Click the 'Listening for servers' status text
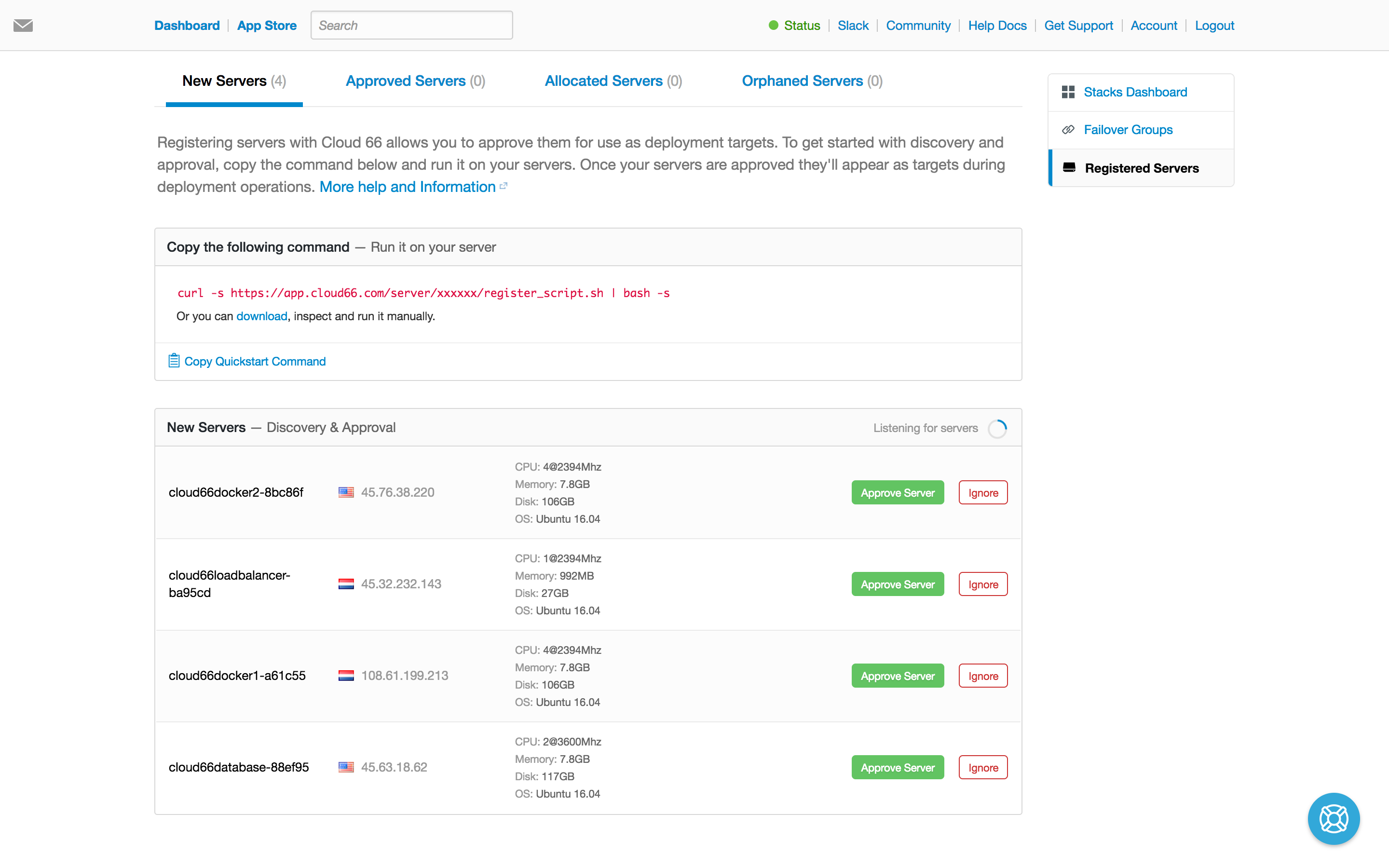This screenshot has width=1389, height=868. (925, 428)
